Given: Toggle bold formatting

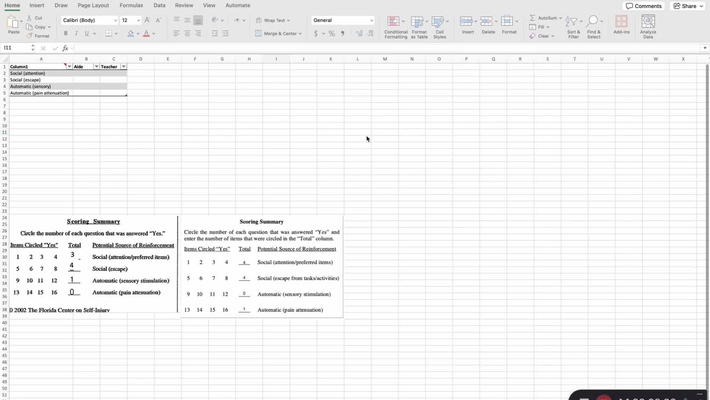Looking at the screenshot, I should [66, 34].
